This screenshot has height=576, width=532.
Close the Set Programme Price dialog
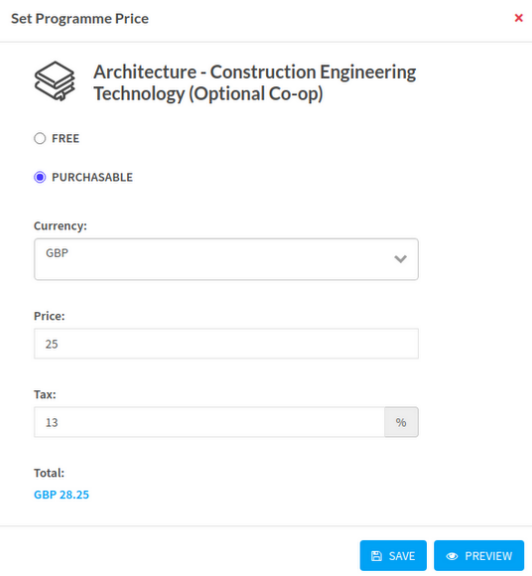pyautogui.click(x=518, y=18)
